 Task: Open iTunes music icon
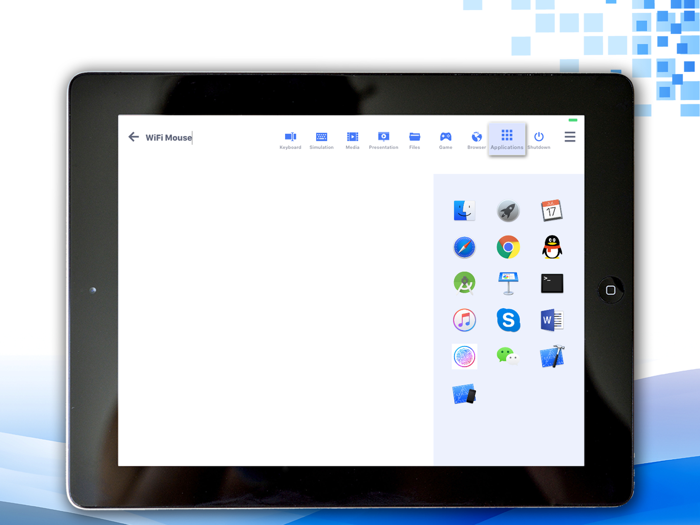coord(464,320)
